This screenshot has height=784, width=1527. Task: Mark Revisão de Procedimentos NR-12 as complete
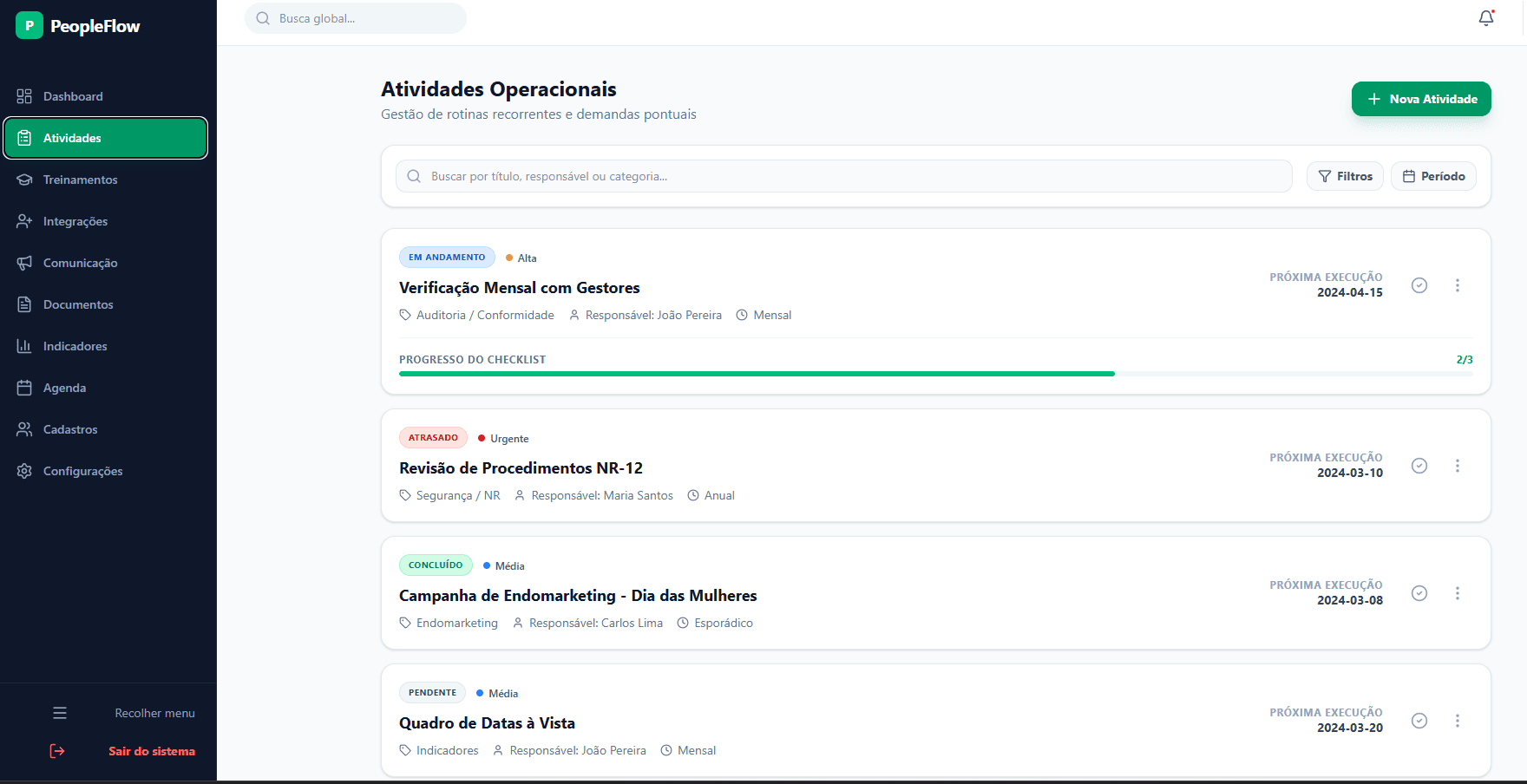pos(1419,466)
